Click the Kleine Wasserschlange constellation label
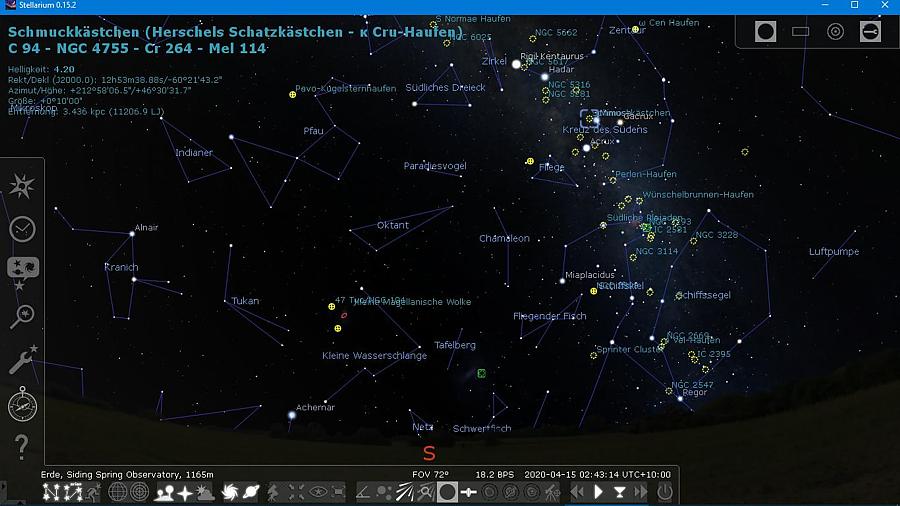This screenshot has height=506, width=900. point(374,356)
